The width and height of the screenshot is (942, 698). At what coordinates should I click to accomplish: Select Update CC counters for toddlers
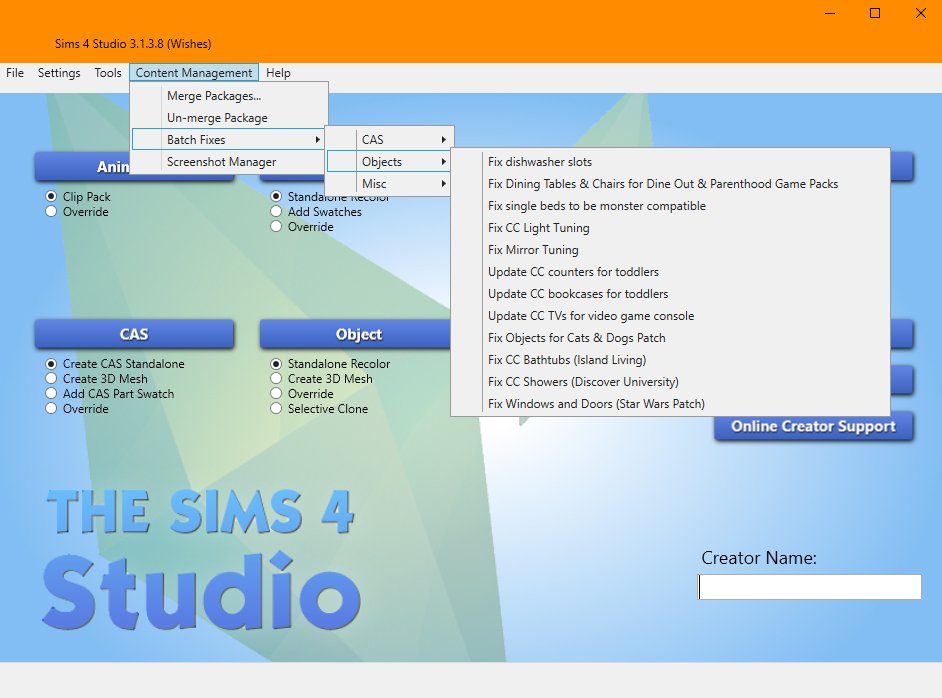pos(573,272)
